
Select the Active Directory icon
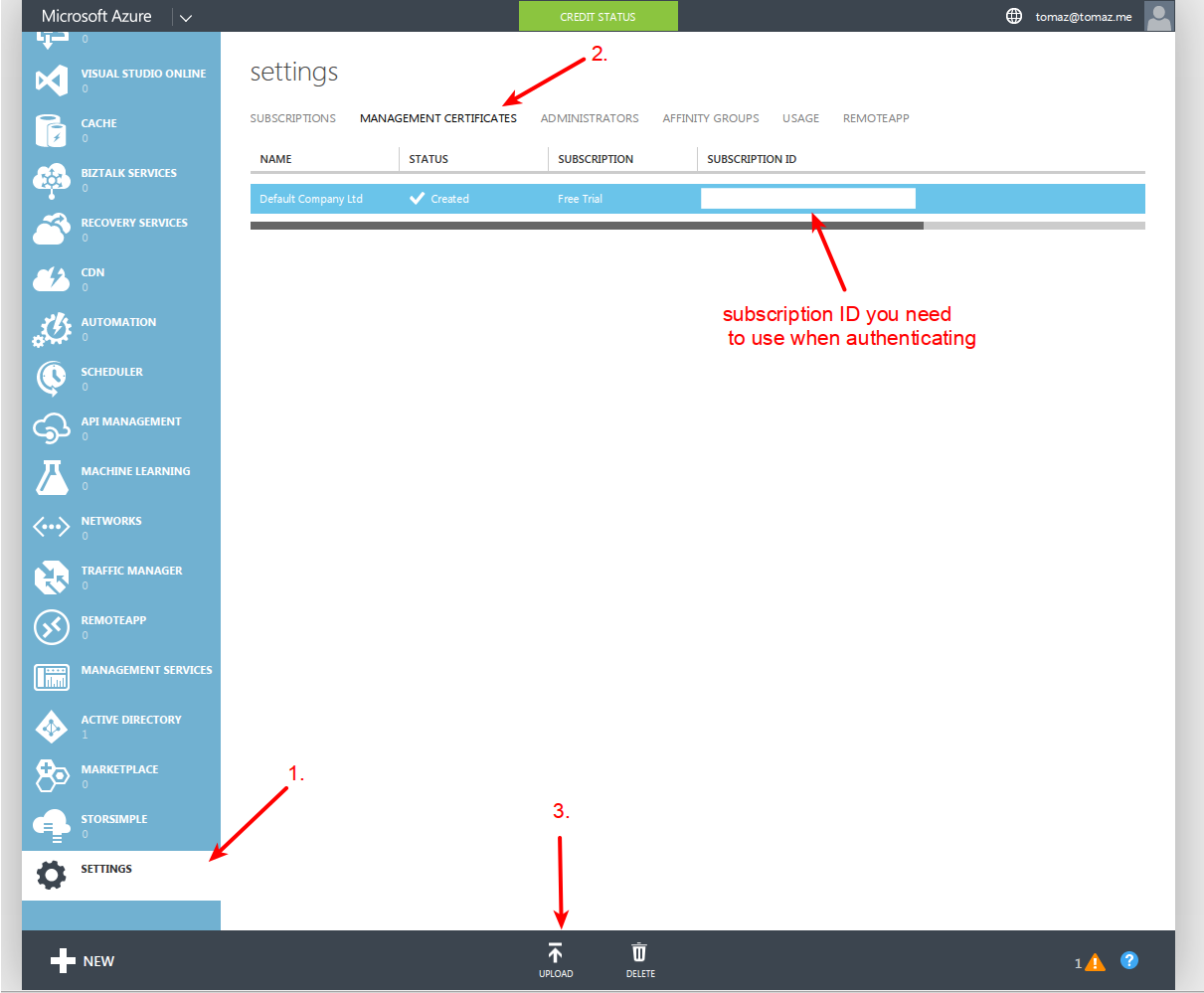pyautogui.click(x=52, y=727)
